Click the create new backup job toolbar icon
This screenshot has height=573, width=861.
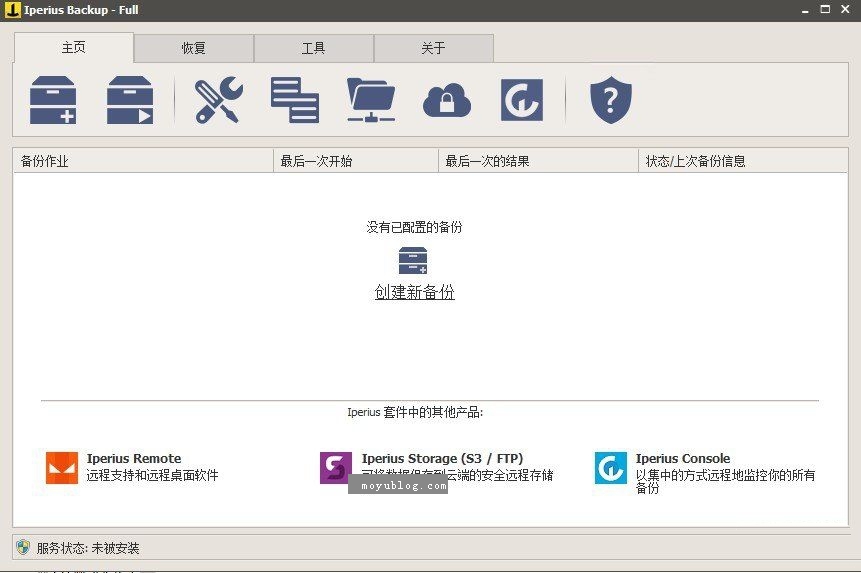(x=53, y=100)
